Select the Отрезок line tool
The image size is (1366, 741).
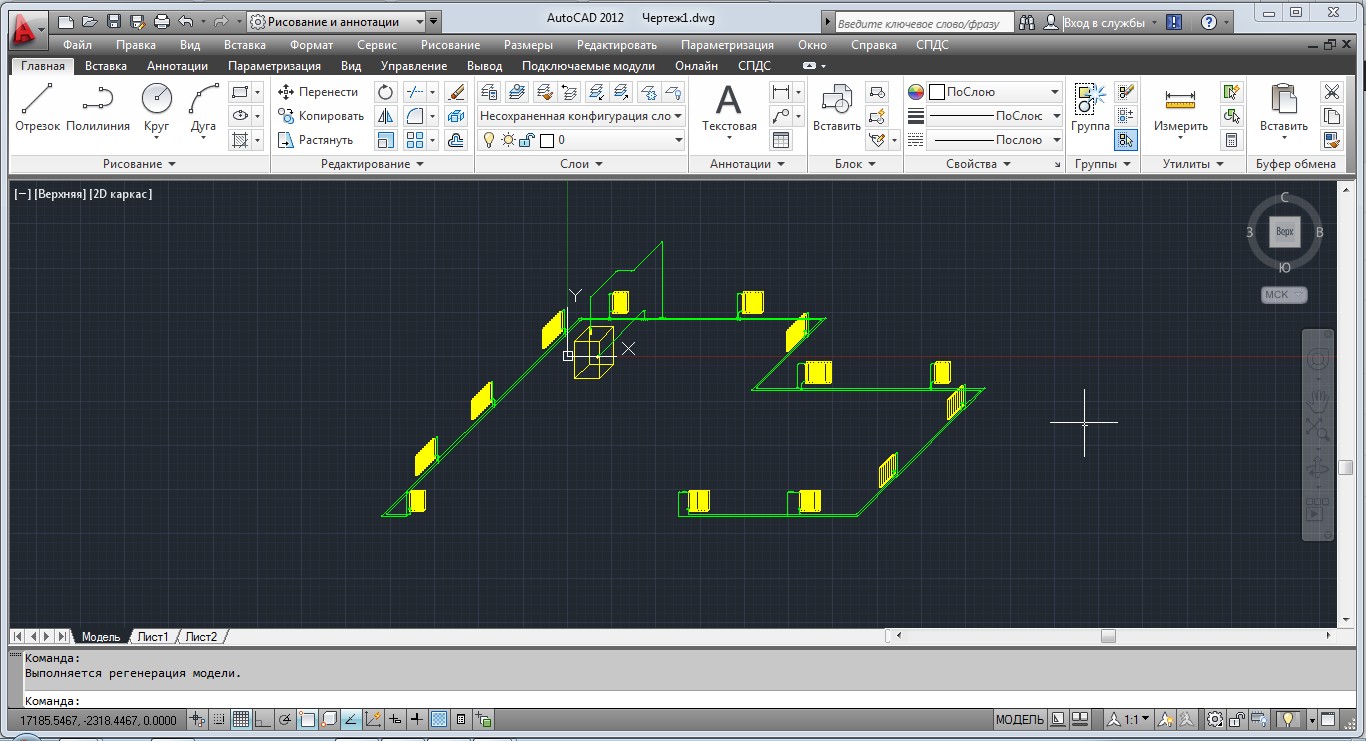37,108
